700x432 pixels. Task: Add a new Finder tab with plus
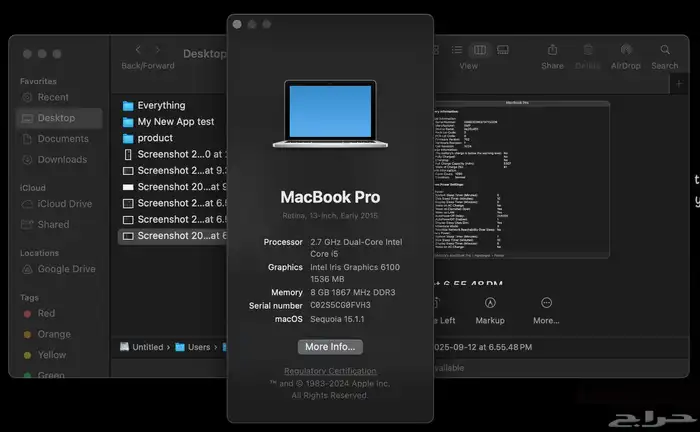679,83
